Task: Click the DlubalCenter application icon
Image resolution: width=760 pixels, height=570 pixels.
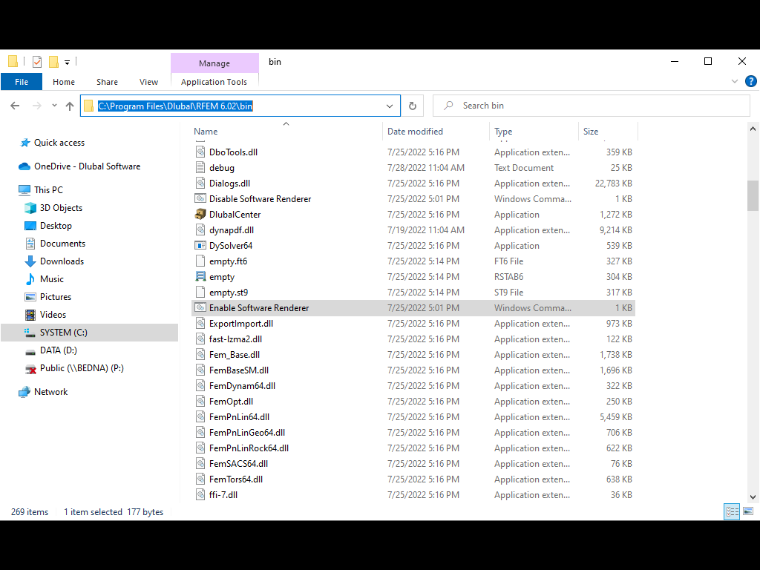Action: pyautogui.click(x=200, y=214)
